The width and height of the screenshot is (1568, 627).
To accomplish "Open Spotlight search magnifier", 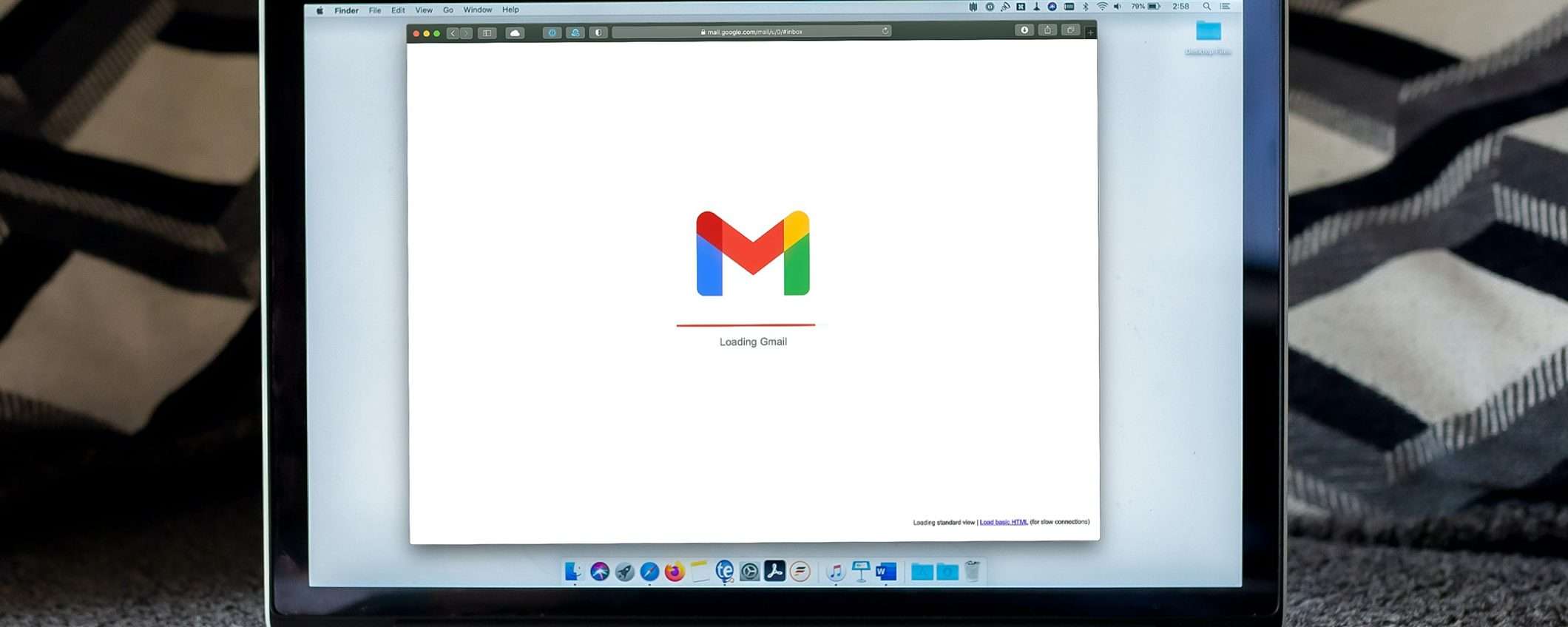I will point(1206,7).
